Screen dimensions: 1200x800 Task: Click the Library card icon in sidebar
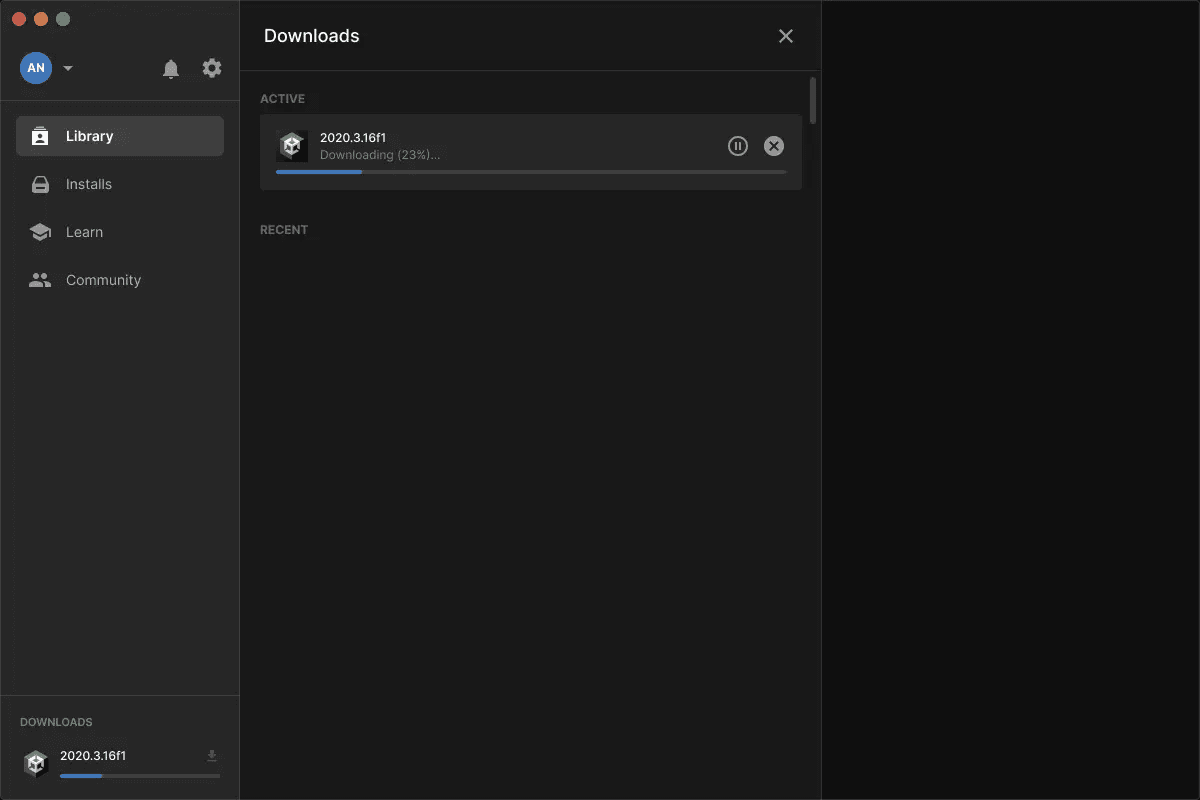point(40,136)
